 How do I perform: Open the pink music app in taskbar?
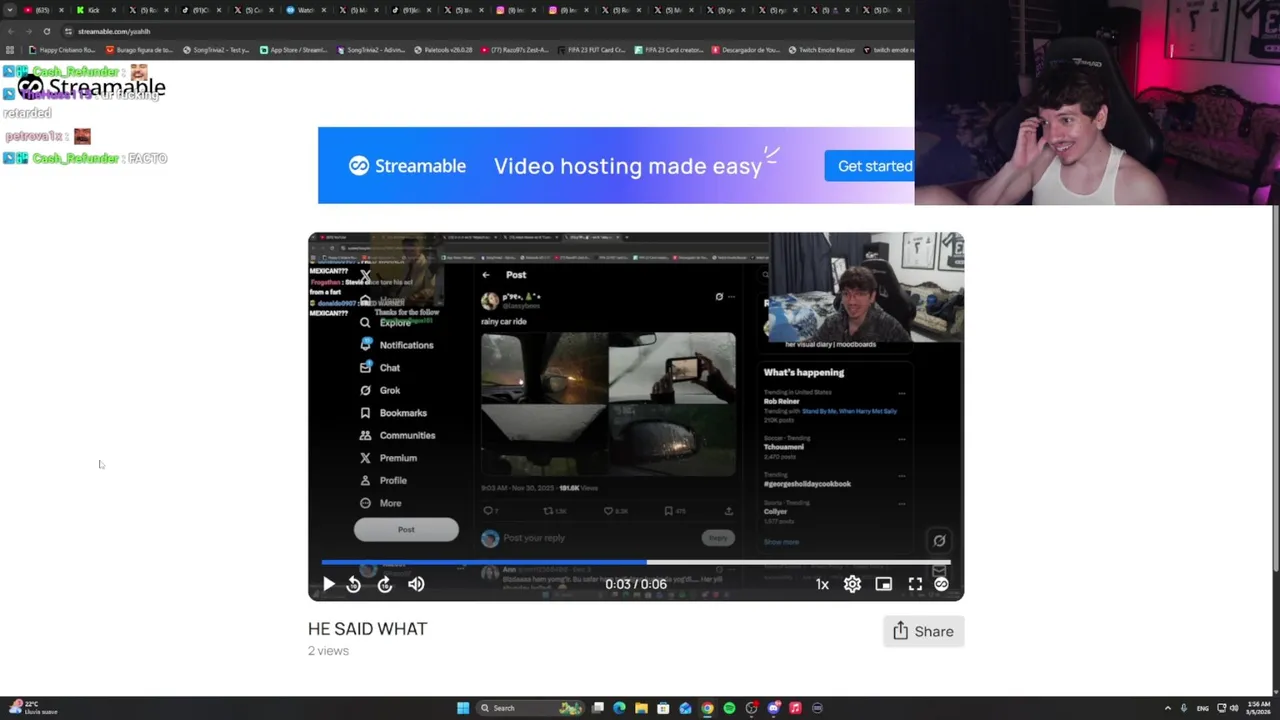point(795,708)
